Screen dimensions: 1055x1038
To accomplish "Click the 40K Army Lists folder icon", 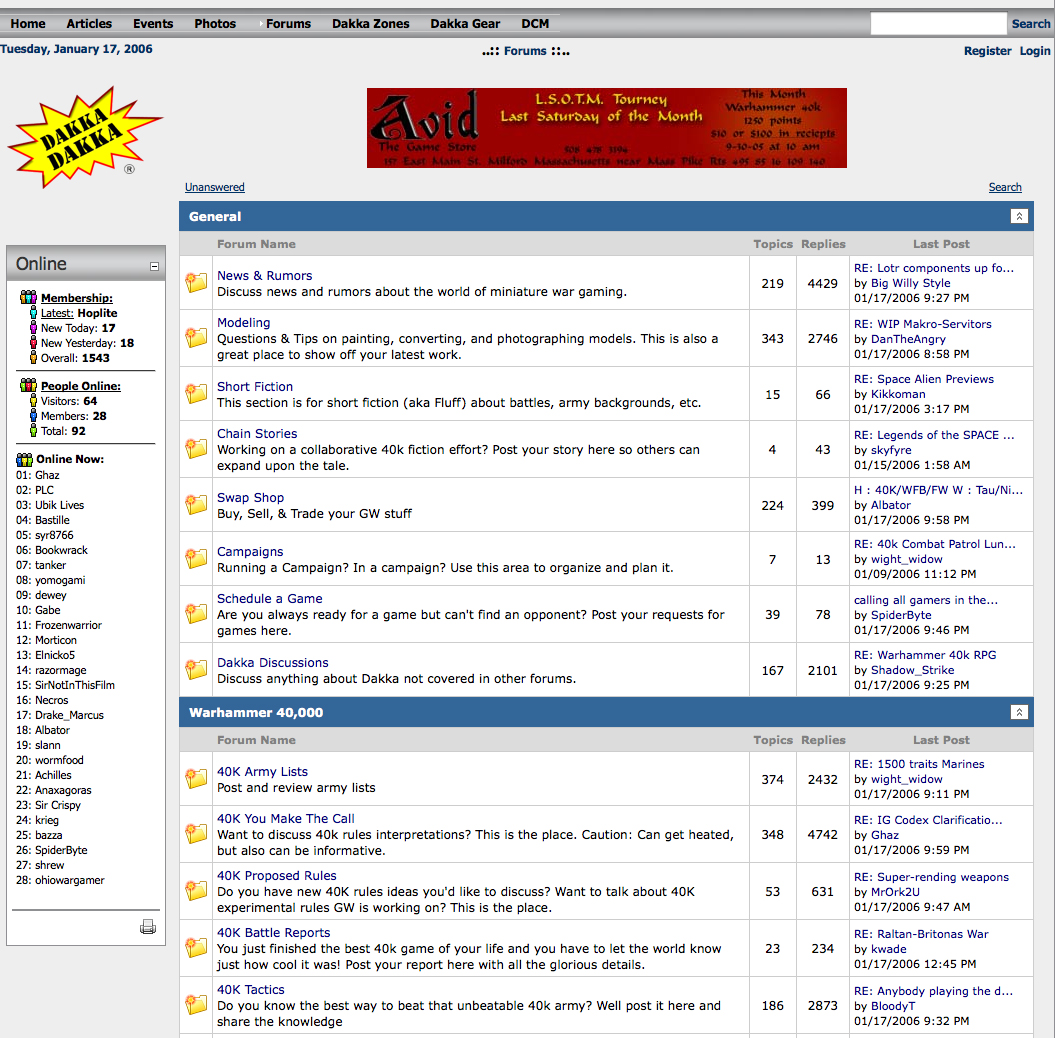I will click(x=196, y=778).
